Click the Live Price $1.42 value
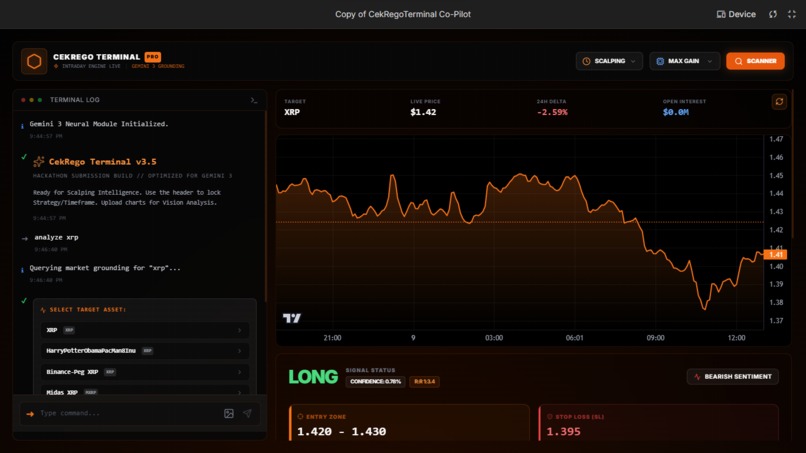This screenshot has width=806, height=453. point(423,112)
